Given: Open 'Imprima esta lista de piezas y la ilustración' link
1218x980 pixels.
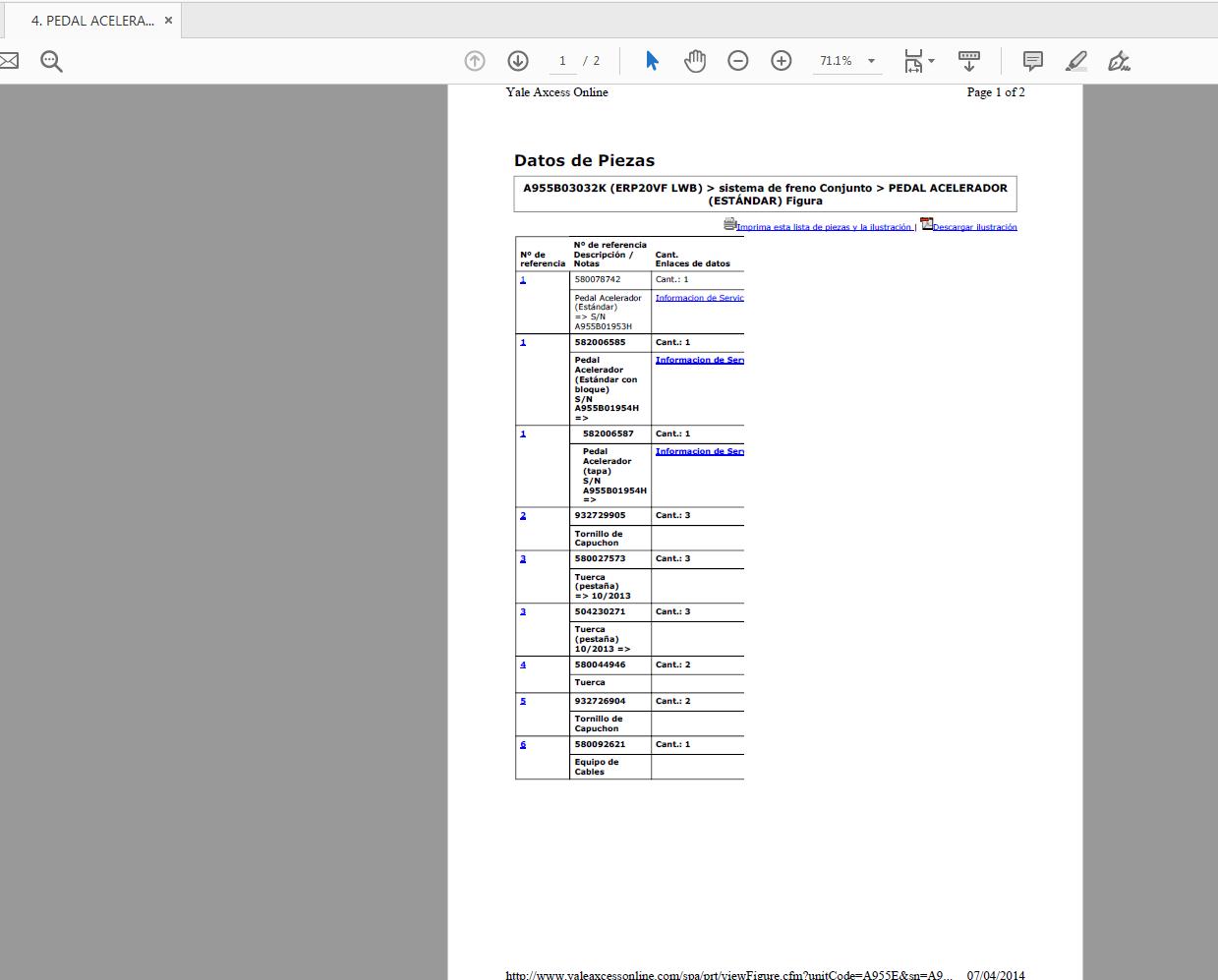Looking at the screenshot, I should tap(825, 227).
